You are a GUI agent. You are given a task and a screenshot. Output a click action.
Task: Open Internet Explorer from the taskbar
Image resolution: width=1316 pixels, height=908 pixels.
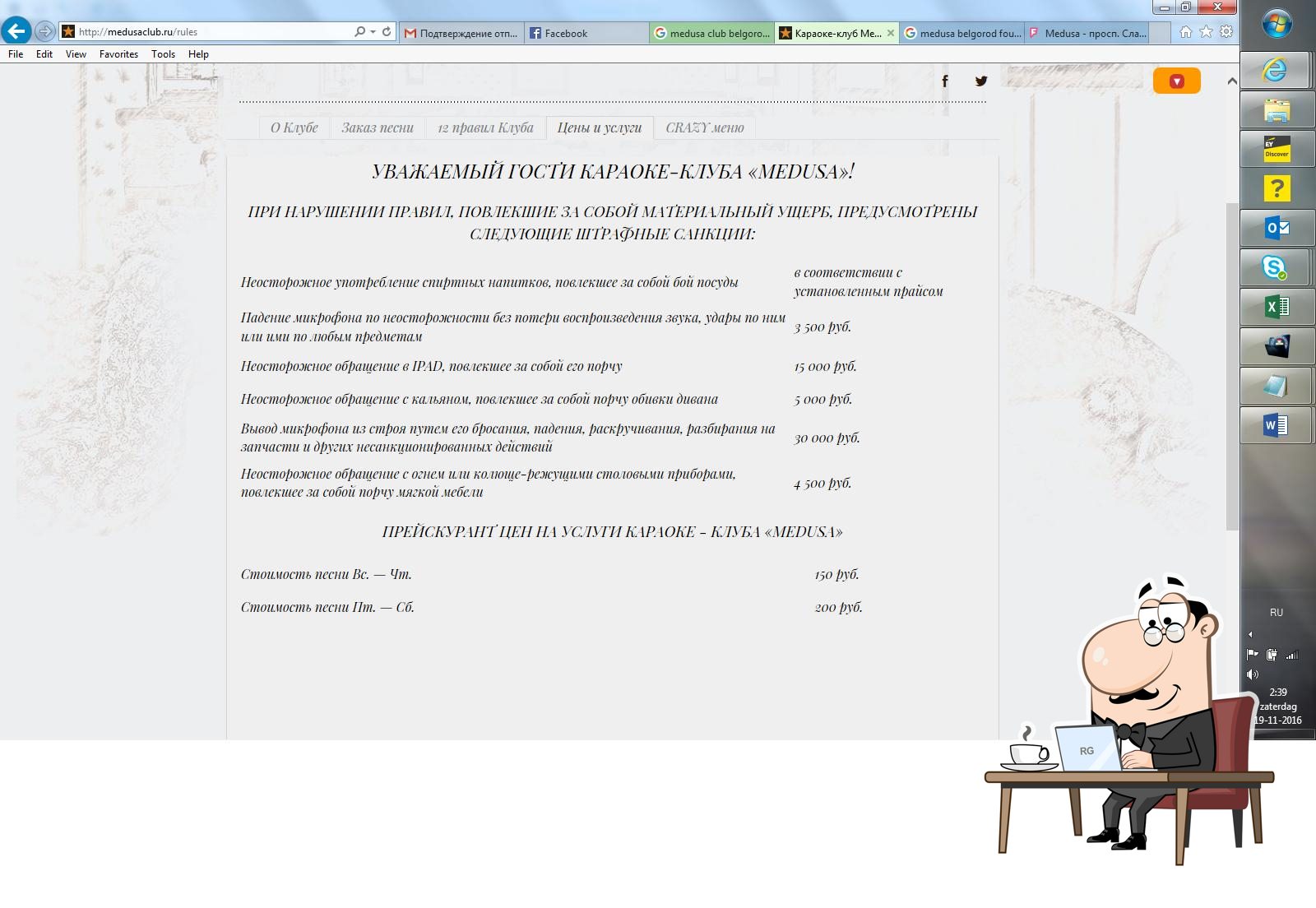1276,70
